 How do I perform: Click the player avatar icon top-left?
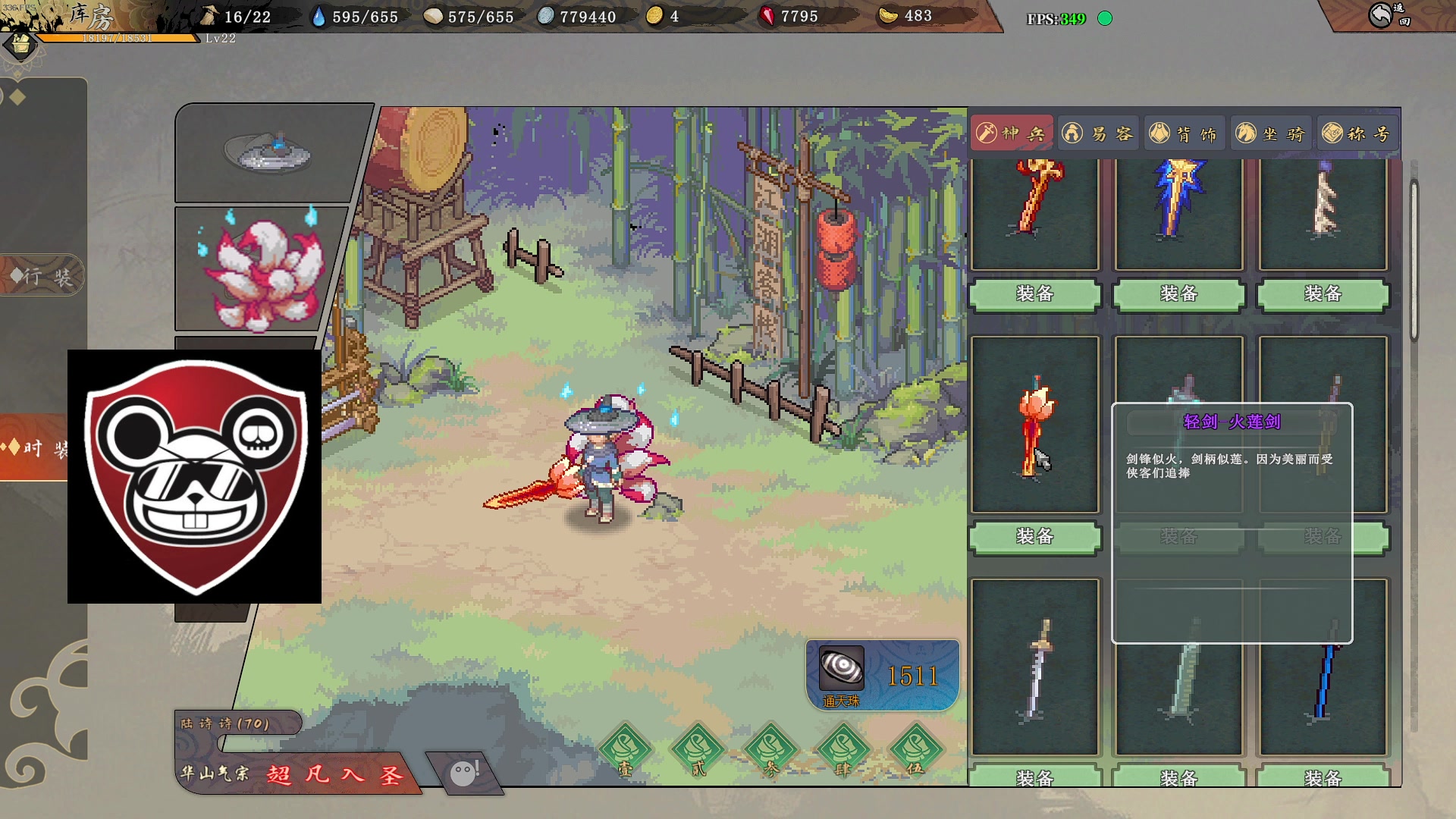[20, 45]
